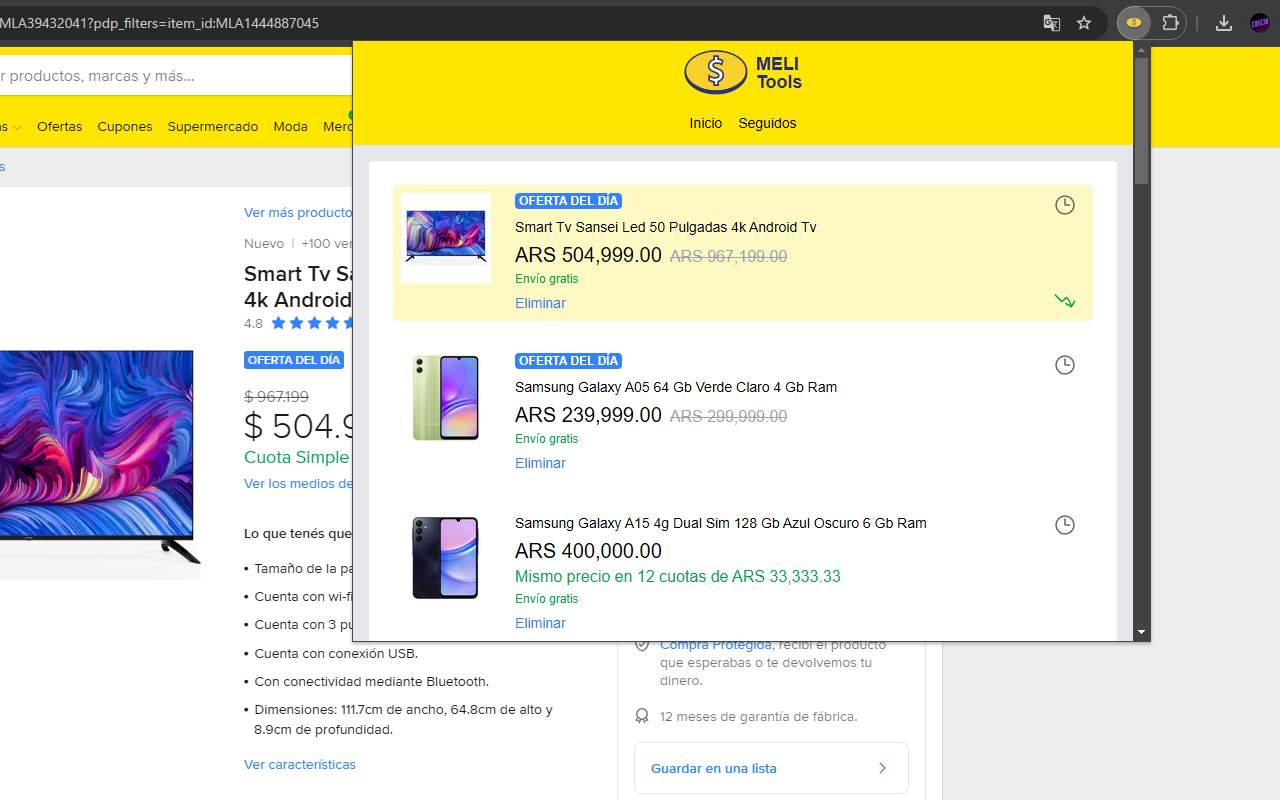
Task: Switch to the Seguidos tab in popup
Action: click(767, 123)
